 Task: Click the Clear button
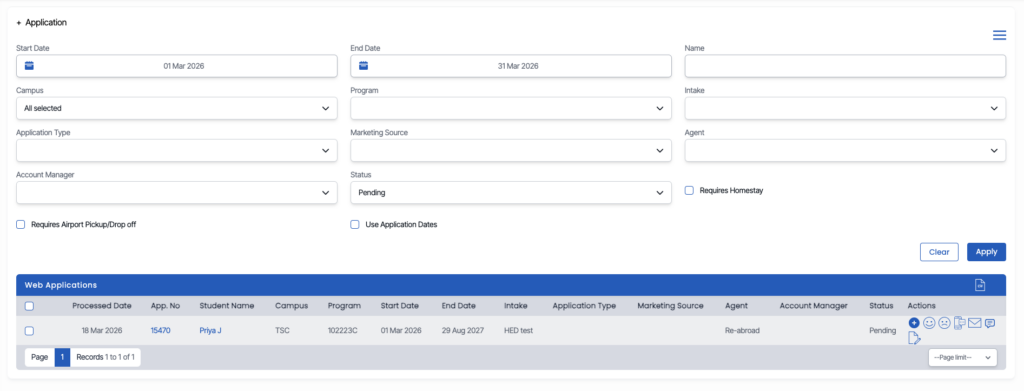[x=939, y=252]
